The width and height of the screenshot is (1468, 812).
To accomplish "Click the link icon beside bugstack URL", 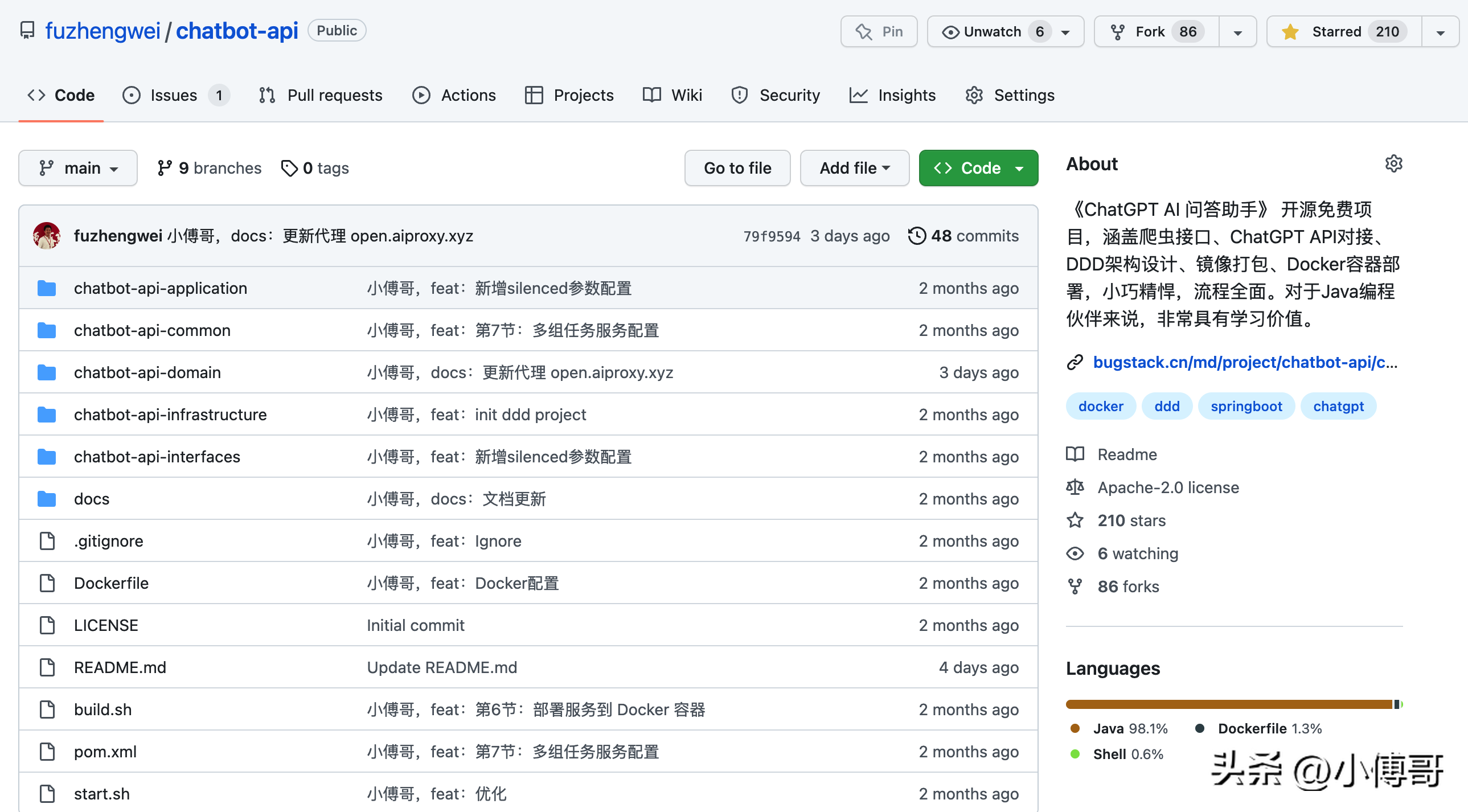I will tap(1075, 362).
